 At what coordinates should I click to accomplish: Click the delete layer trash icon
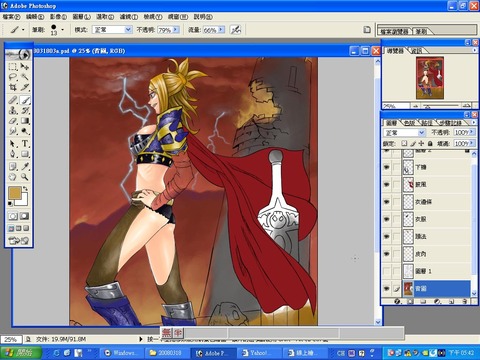click(465, 301)
